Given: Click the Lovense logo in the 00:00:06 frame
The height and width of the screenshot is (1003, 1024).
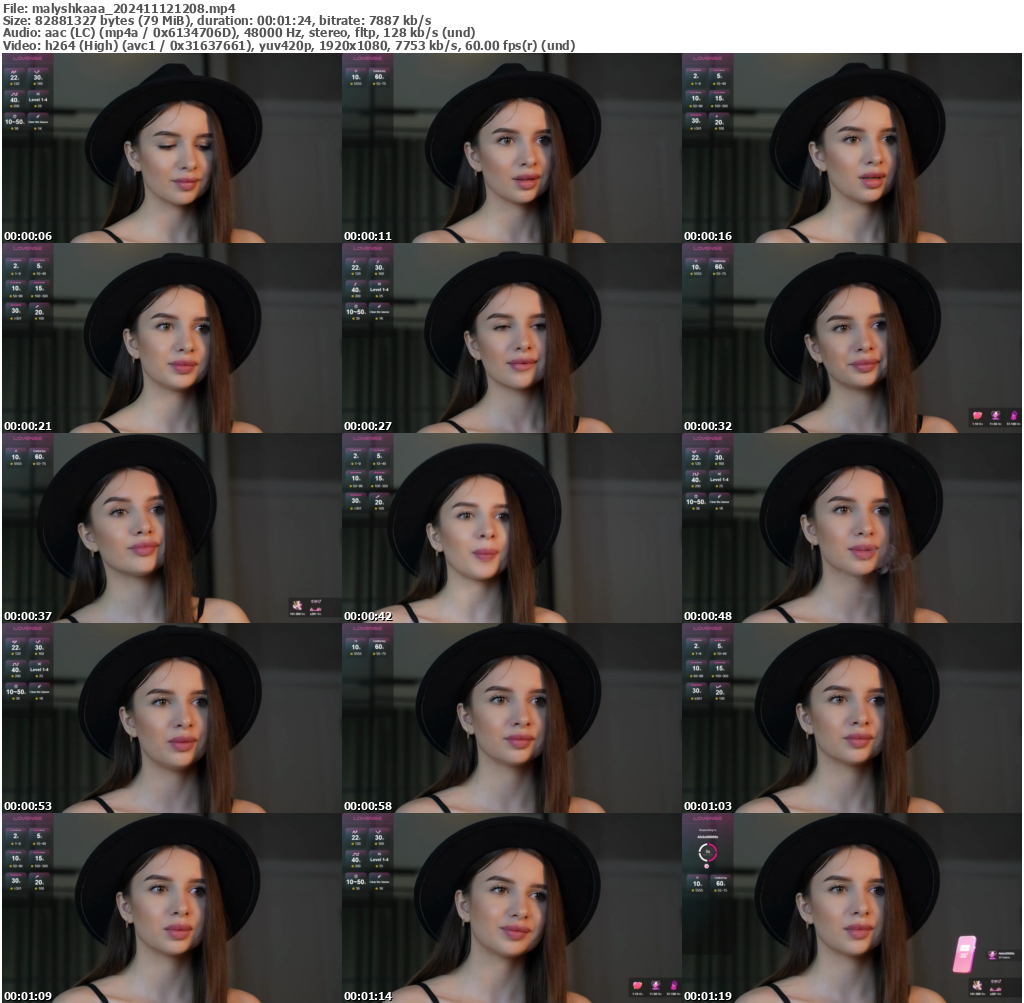Looking at the screenshot, I should tap(28, 59).
